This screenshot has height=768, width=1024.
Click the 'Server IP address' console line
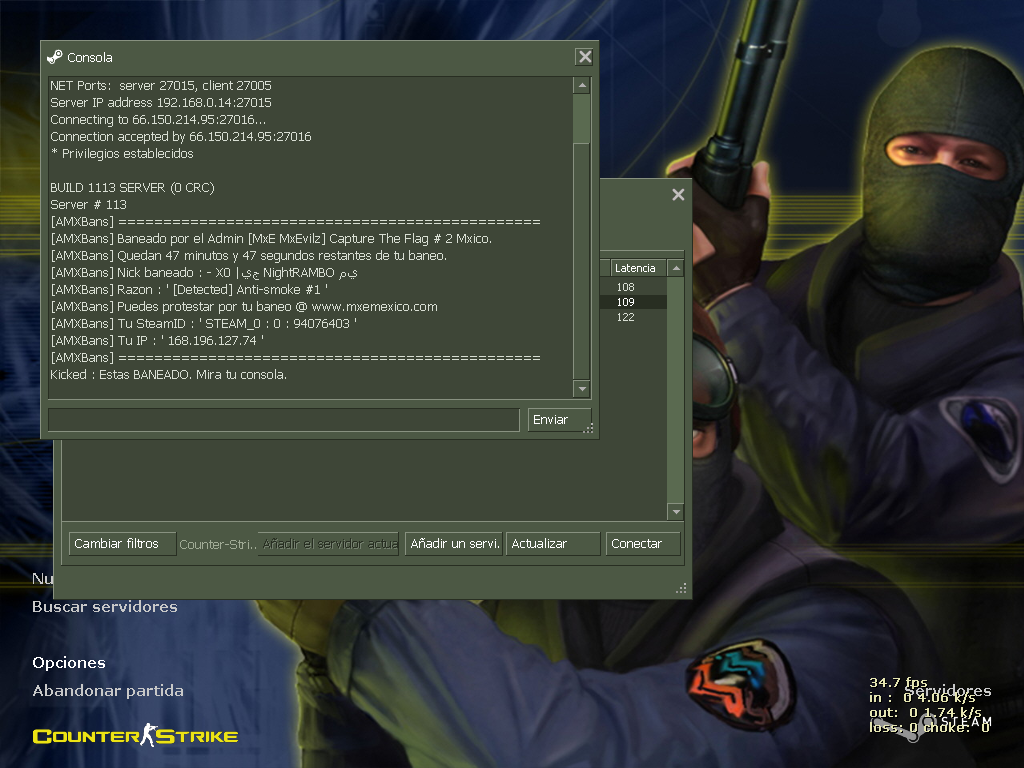161,103
